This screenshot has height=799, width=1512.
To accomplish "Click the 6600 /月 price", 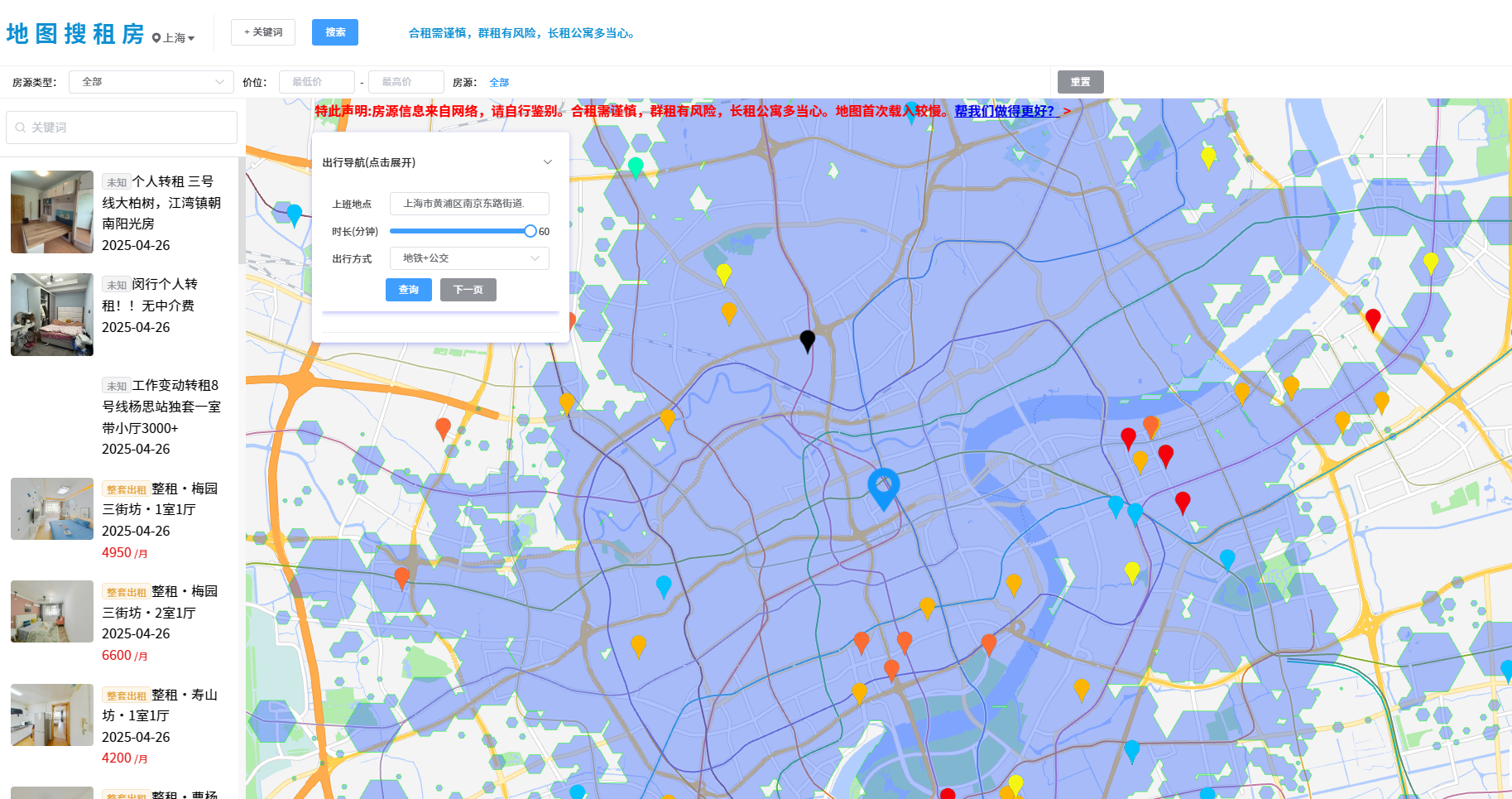I will click(125, 655).
